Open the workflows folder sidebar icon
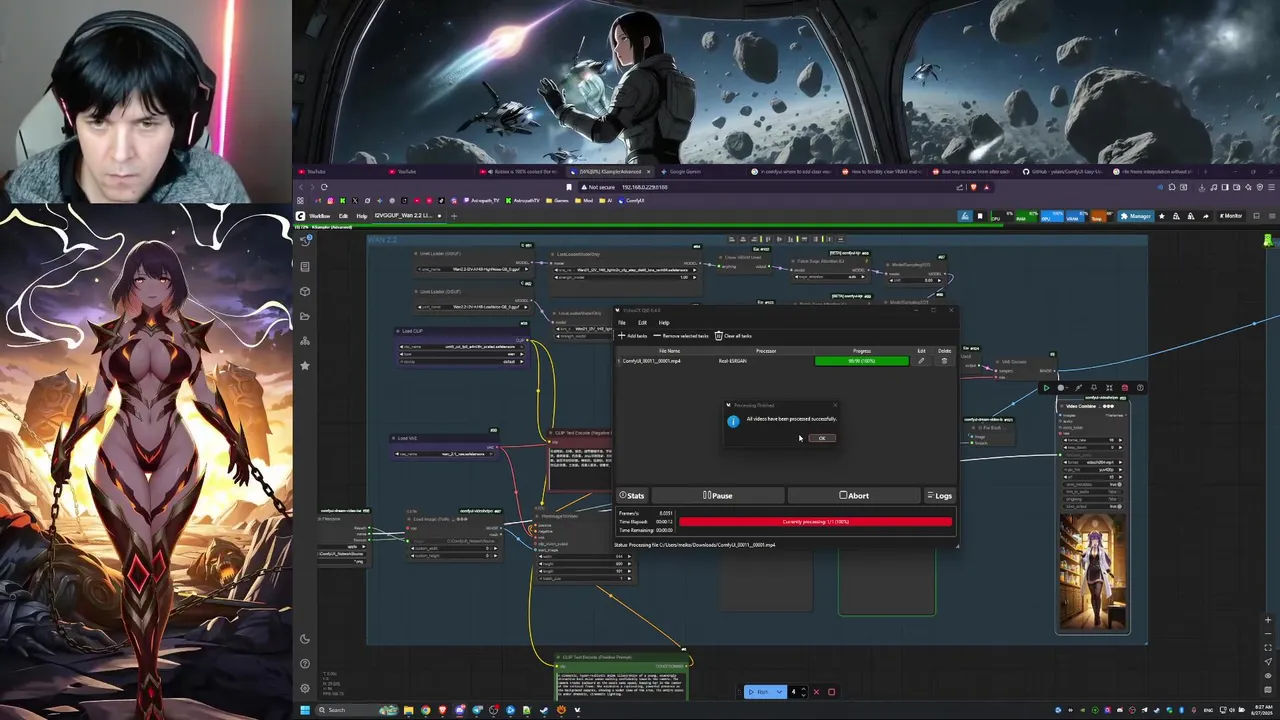The height and width of the screenshot is (720, 1280). pos(305,316)
